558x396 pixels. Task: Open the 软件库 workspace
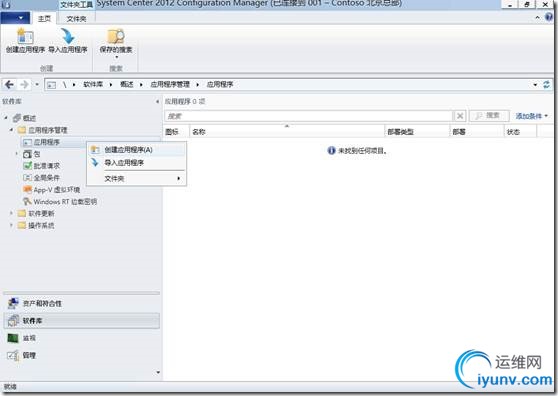(81, 321)
